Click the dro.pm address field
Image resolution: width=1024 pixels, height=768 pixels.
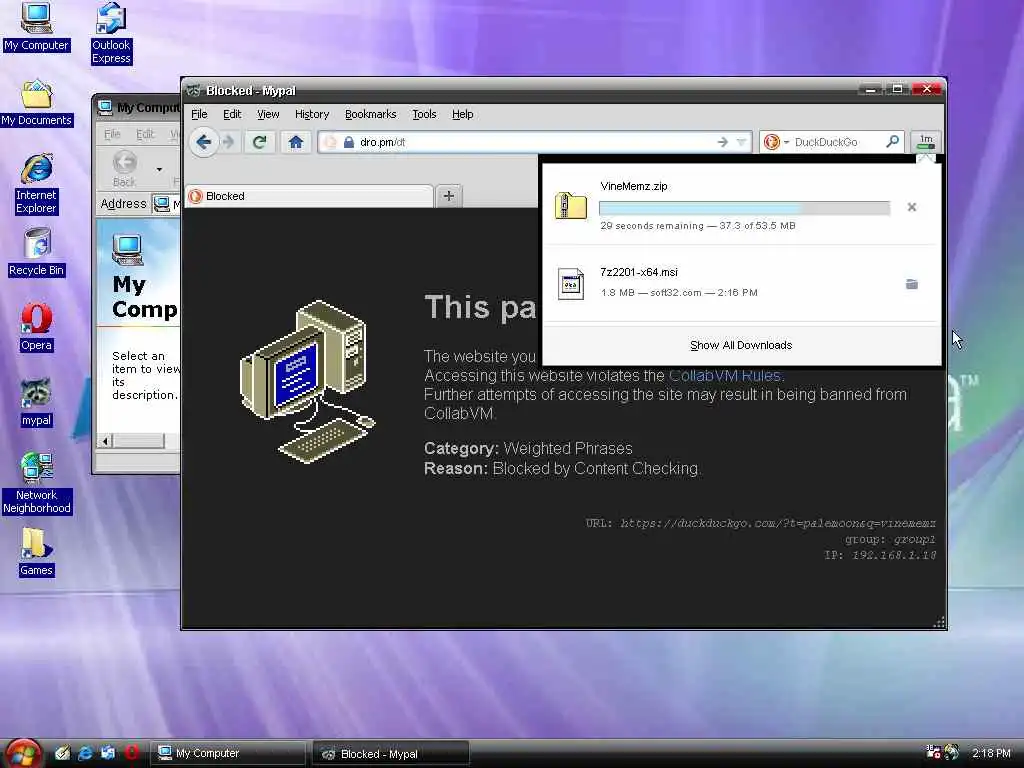536,142
